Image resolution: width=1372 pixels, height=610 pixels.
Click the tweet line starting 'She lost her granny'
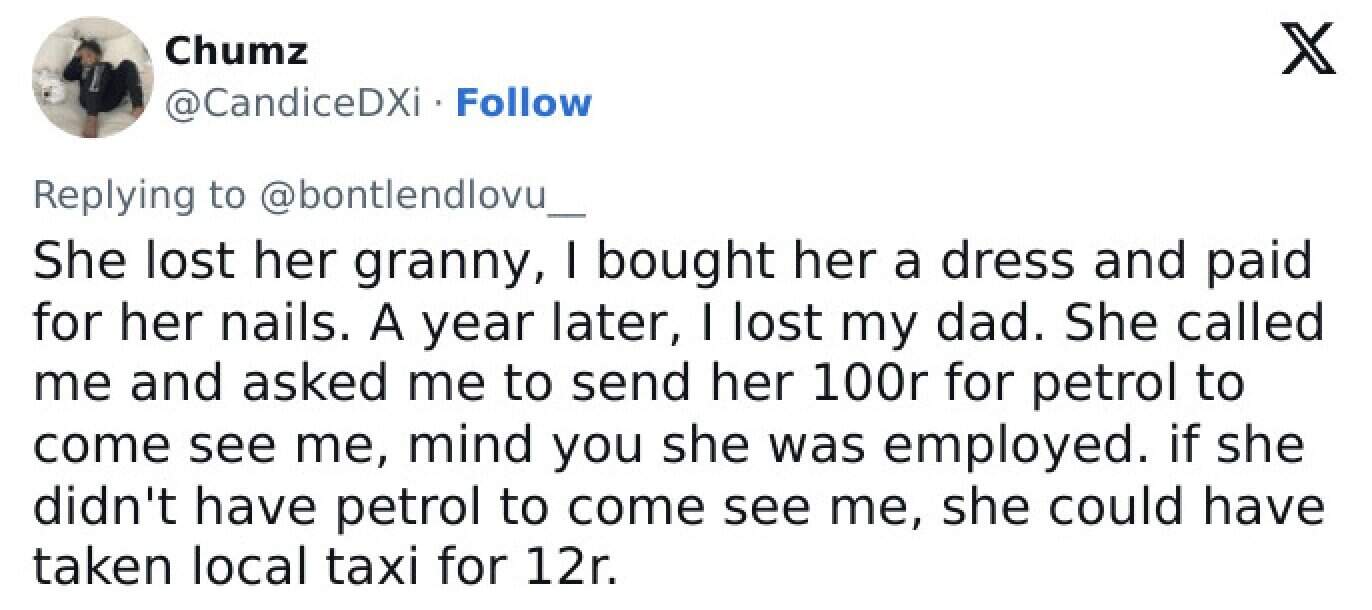[672, 261]
